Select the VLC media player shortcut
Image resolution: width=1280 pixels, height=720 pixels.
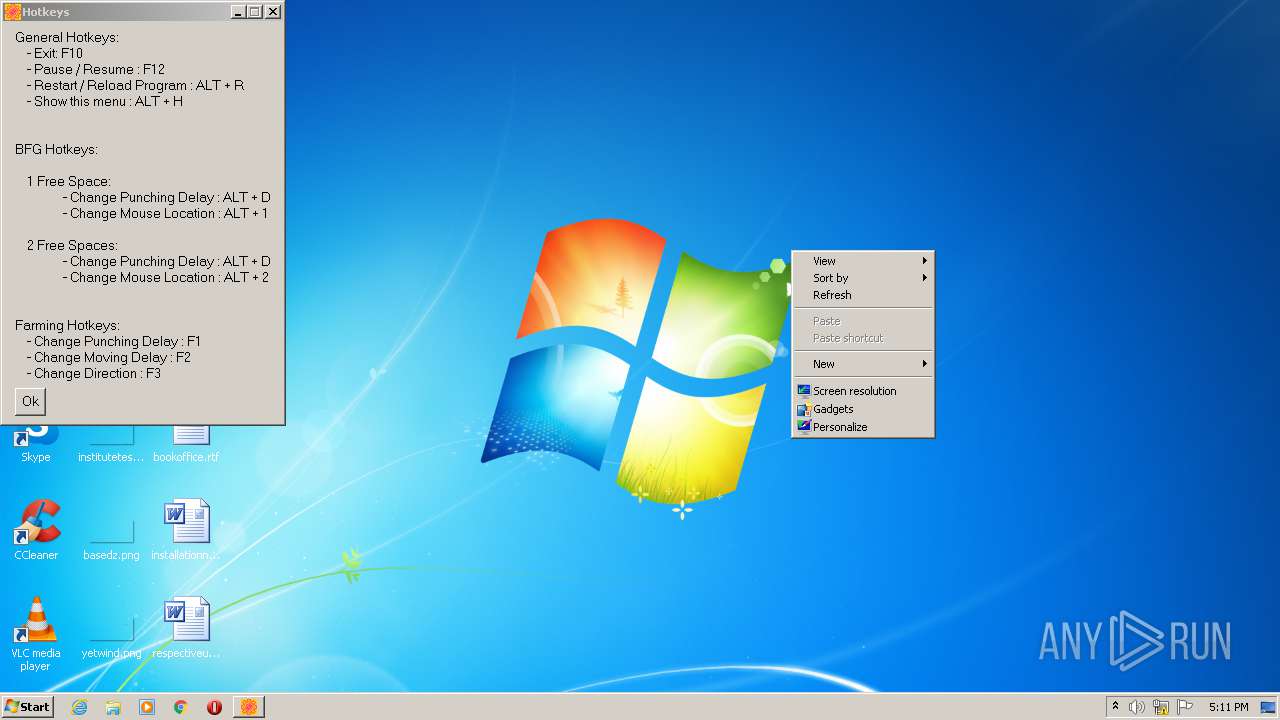click(x=36, y=634)
